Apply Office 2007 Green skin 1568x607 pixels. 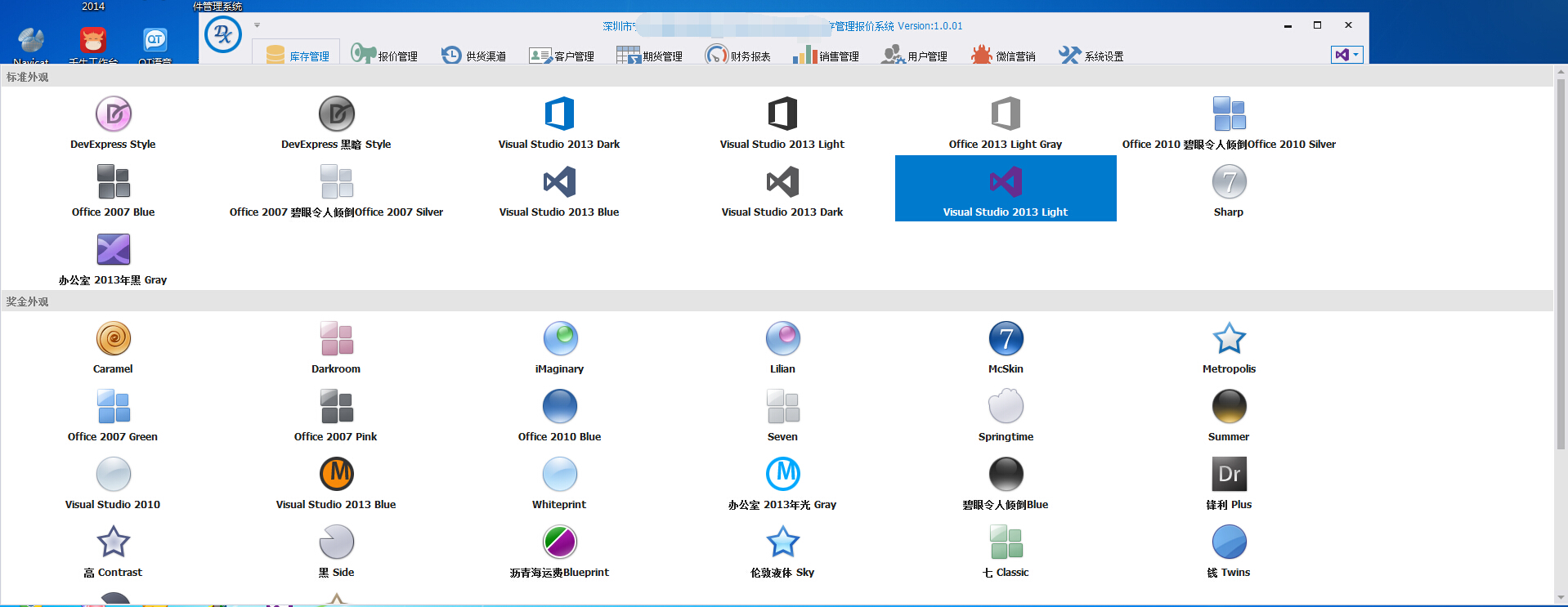point(113,414)
